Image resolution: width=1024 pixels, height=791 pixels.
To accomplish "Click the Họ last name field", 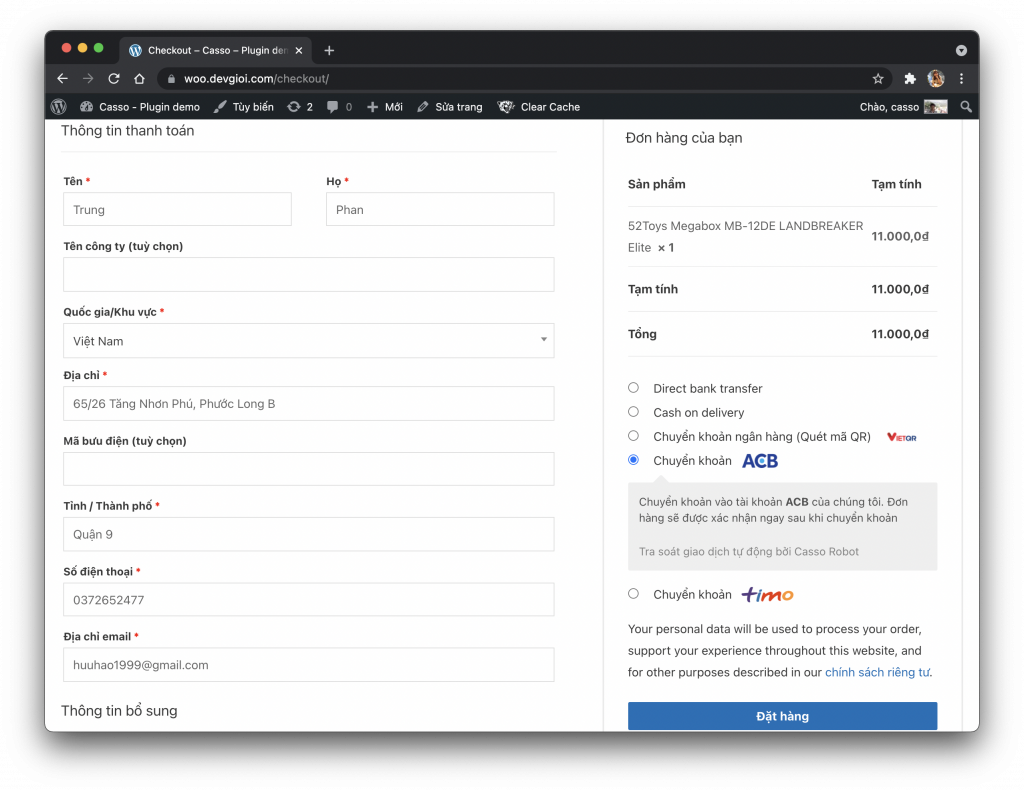I will point(440,210).
